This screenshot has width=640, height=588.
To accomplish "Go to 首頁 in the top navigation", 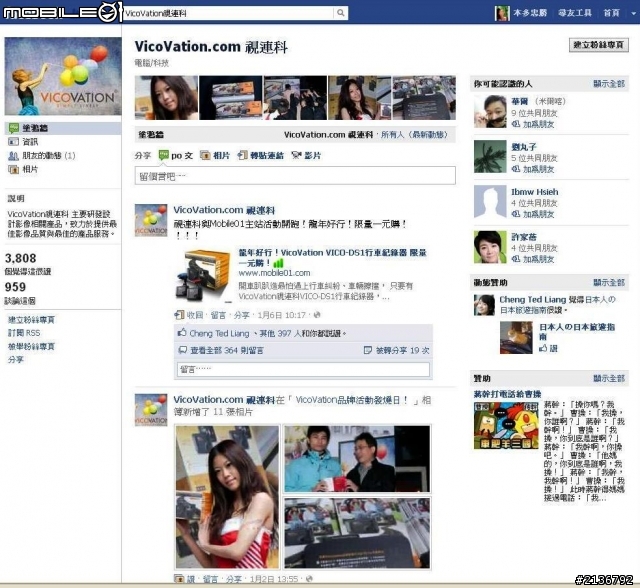I will coord(611,13).
